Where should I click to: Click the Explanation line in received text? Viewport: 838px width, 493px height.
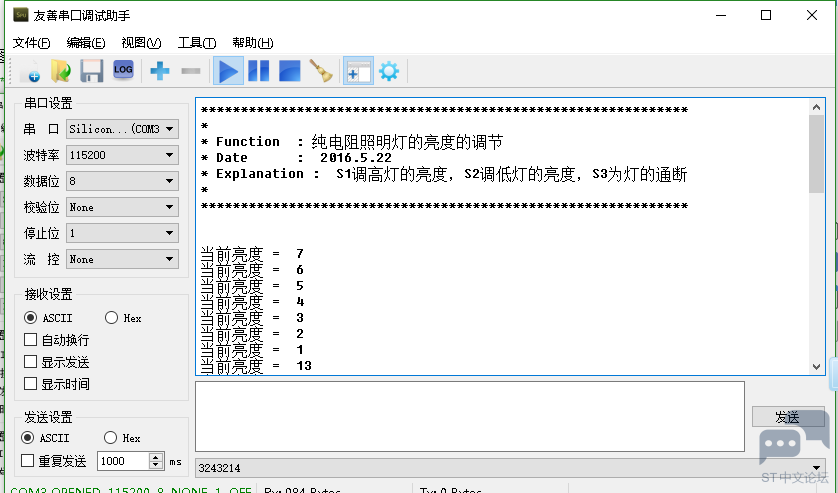(x=444, y=174)
